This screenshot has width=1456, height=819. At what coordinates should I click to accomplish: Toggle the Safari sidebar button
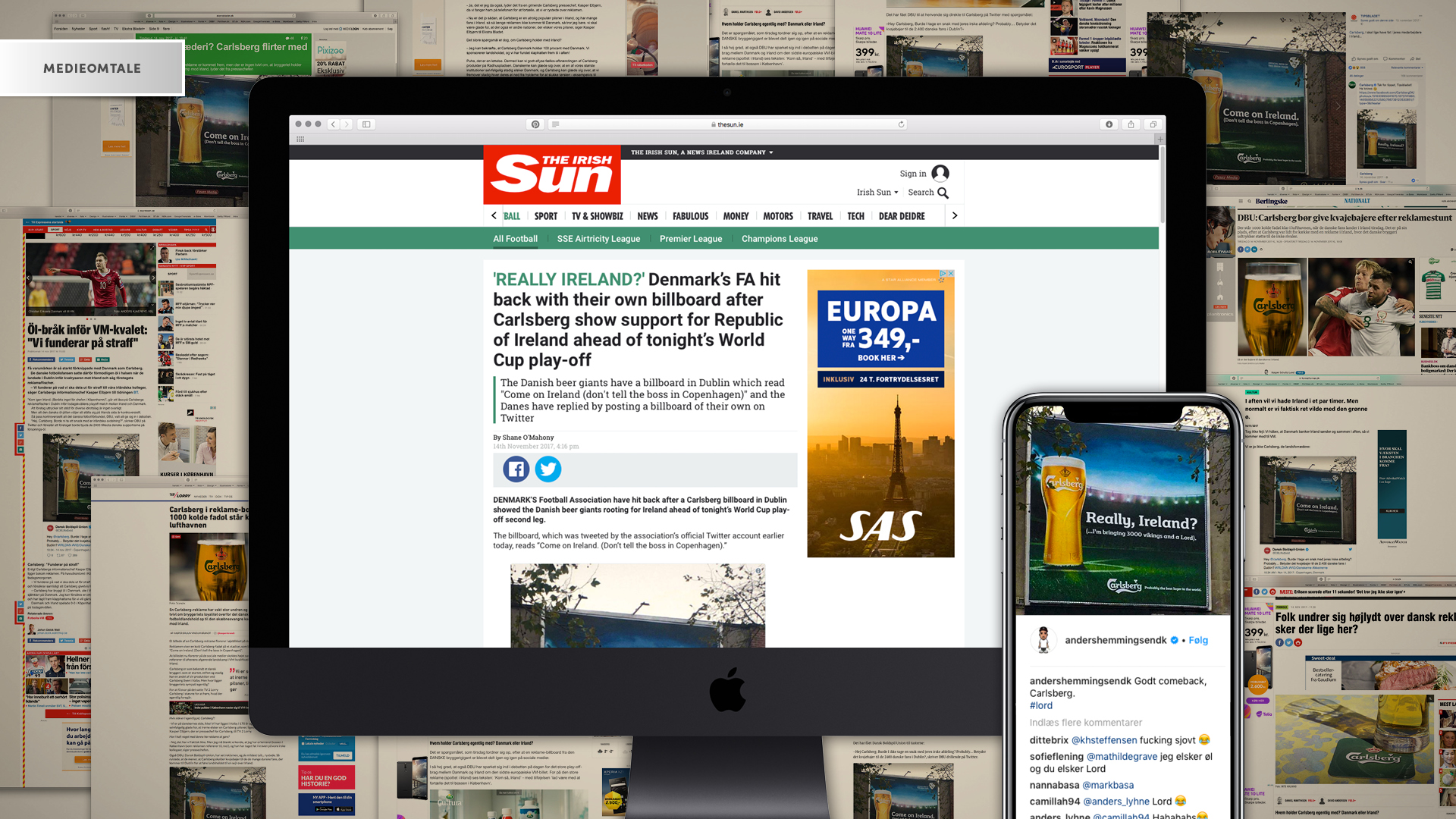(366, 124)
